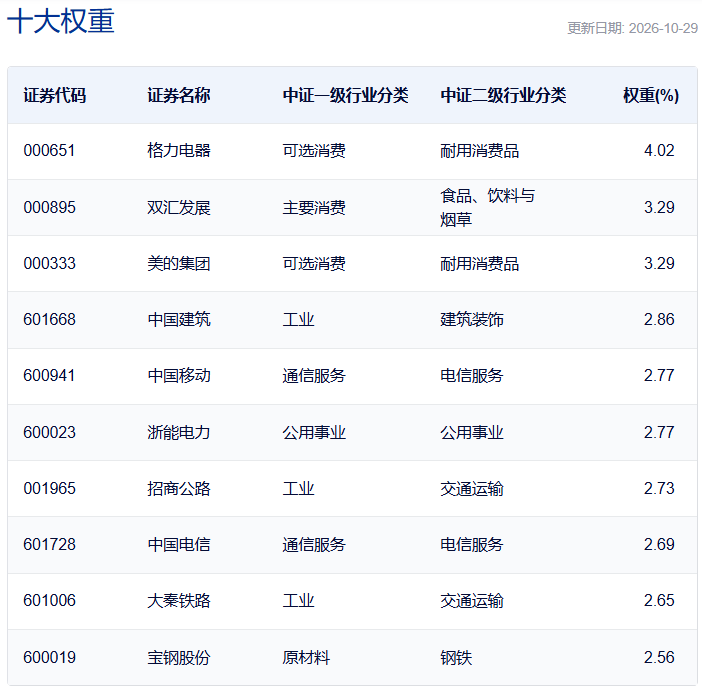Click the 钢铁 industry cell
This screenshot has width=702, height=690.
pyautogui.click(x=456, y=657)
